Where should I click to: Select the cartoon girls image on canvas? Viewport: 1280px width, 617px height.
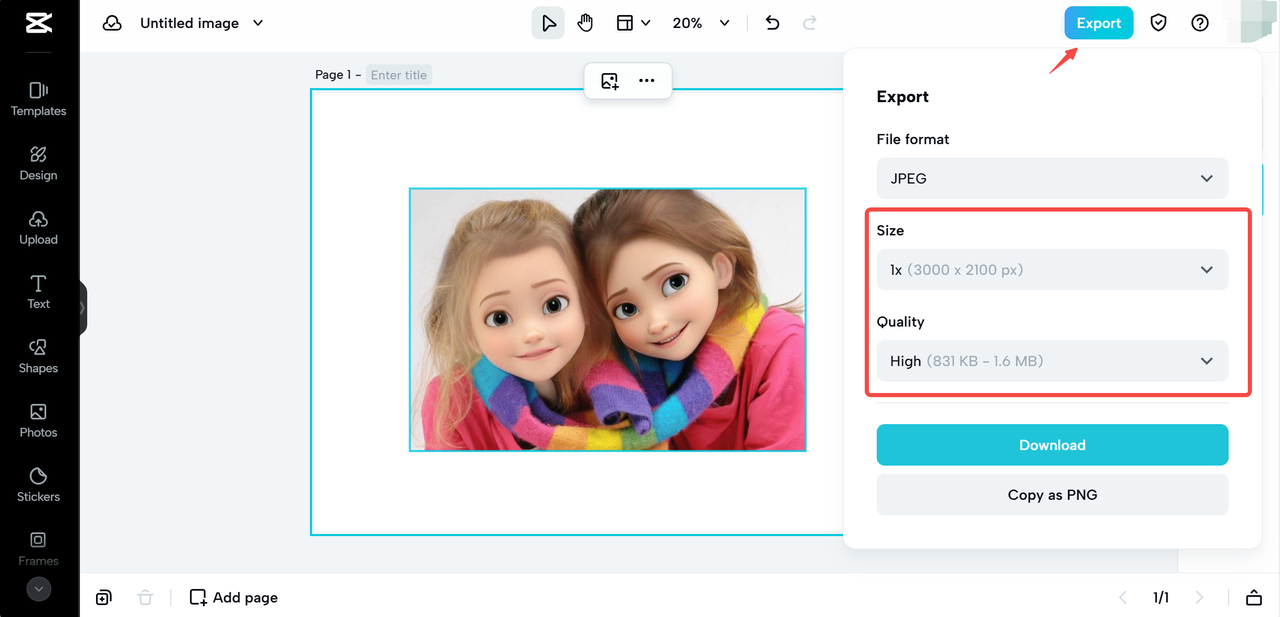point(608,319)
